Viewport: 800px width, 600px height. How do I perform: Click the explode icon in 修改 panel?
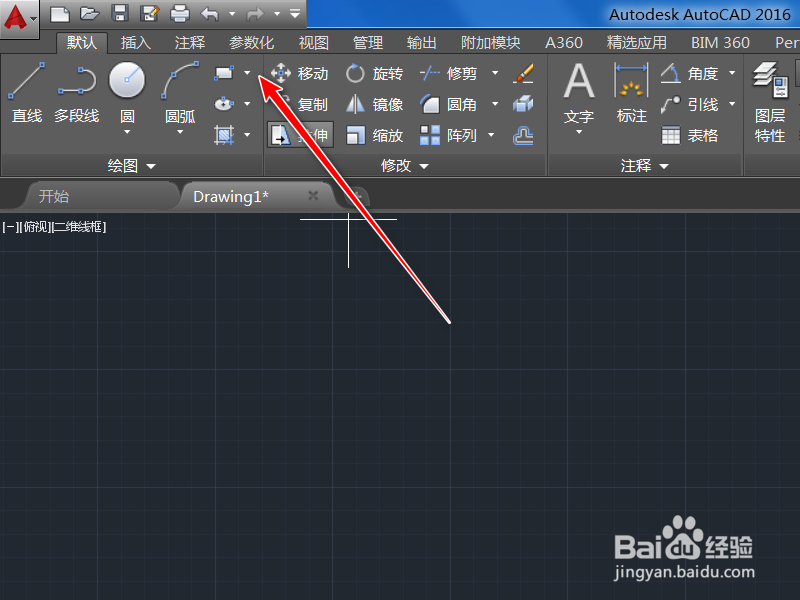[523, 104]
